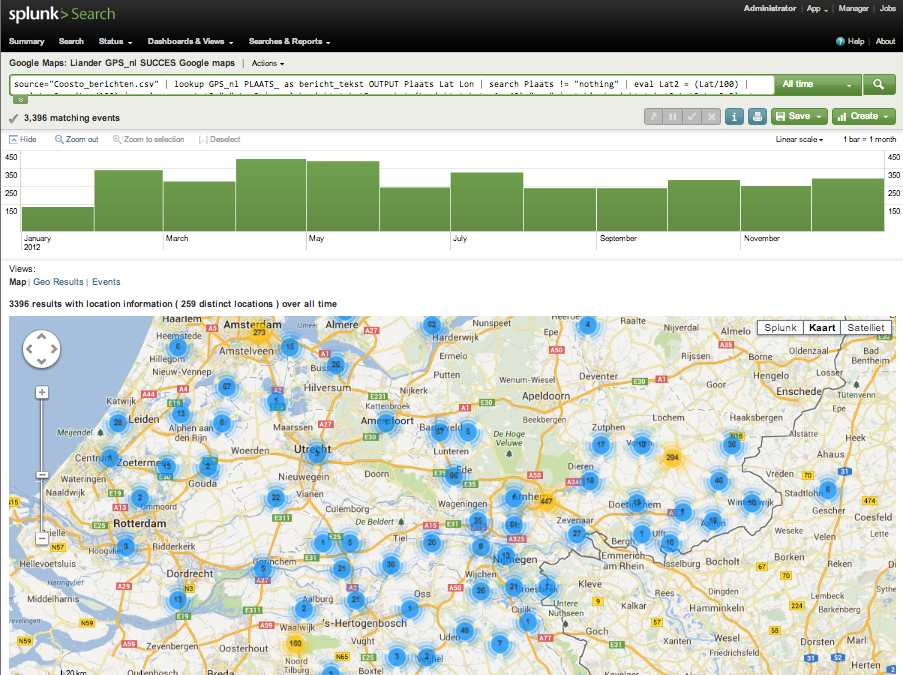Open the Linear scale dropdown
This screenshot has width=903, height=675.
coord(799,140)
